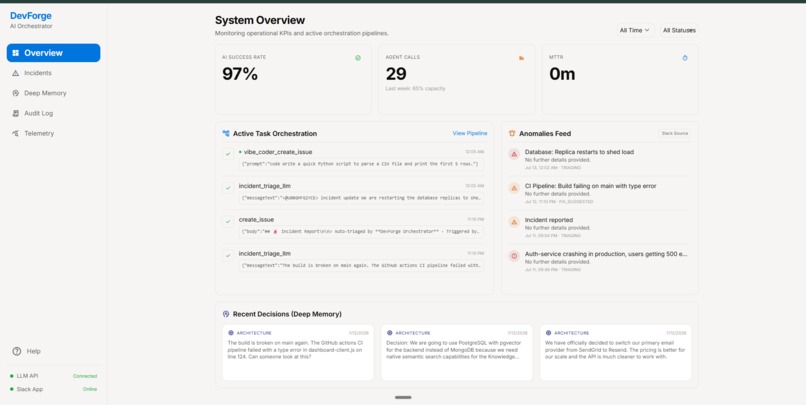Open the SendGrid to Resend decision card
The width and height of the screenshot is (806, 405).
pyautogui.click(x=615, y=352)
